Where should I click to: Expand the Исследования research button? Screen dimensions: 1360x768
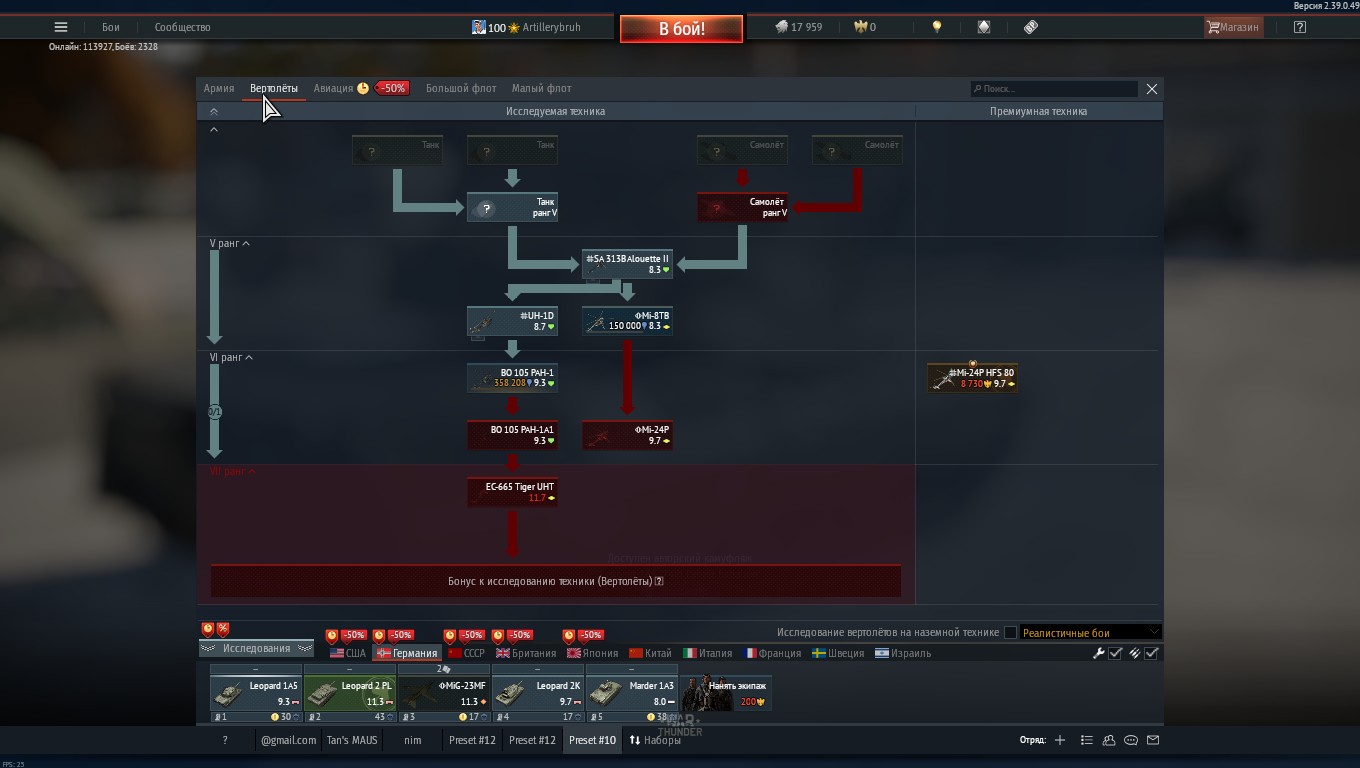(x=256, y=648)
